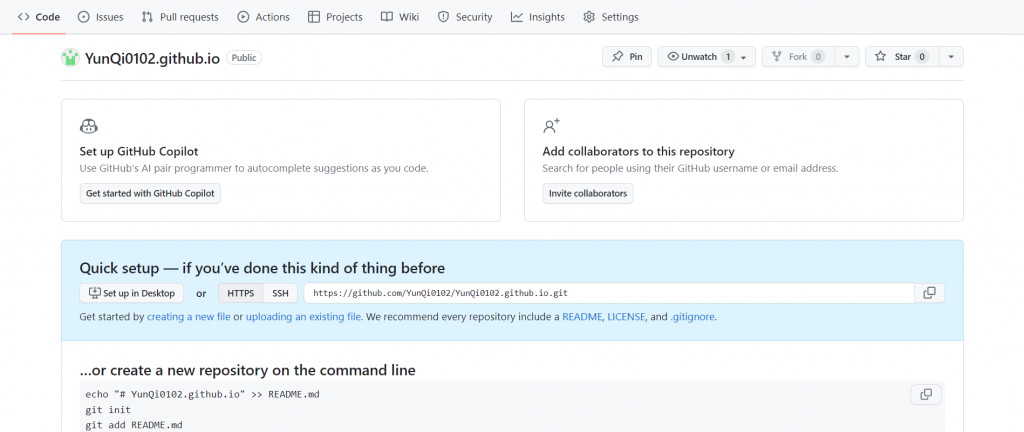1024x432 pixels.
Task: Click the create a new repository heading
Action: [x=248, y=371]
